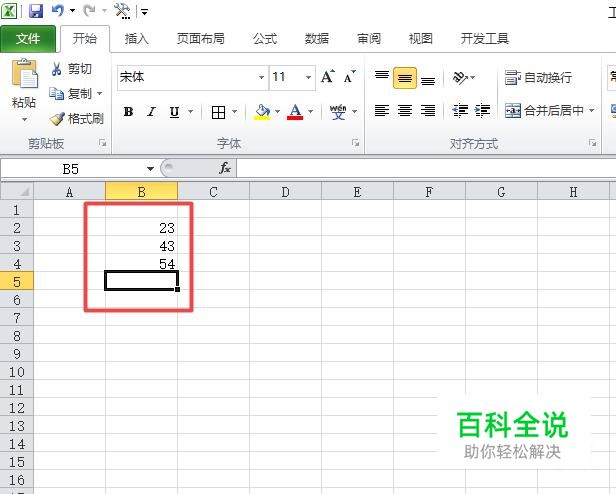Decrease font size with small A icon
Viewport: 616px width, 494px height.
click(x=349, y=77)
